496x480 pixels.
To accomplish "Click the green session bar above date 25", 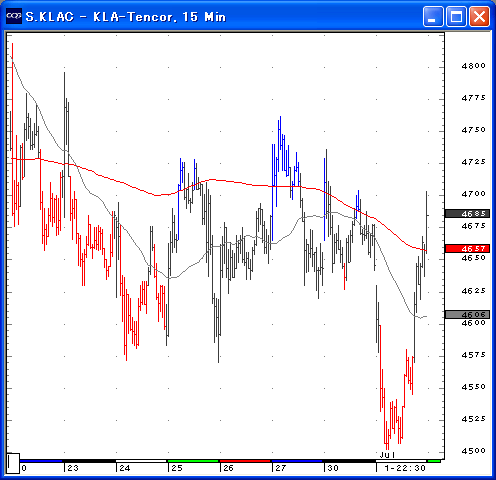I will tap(193, 461).
